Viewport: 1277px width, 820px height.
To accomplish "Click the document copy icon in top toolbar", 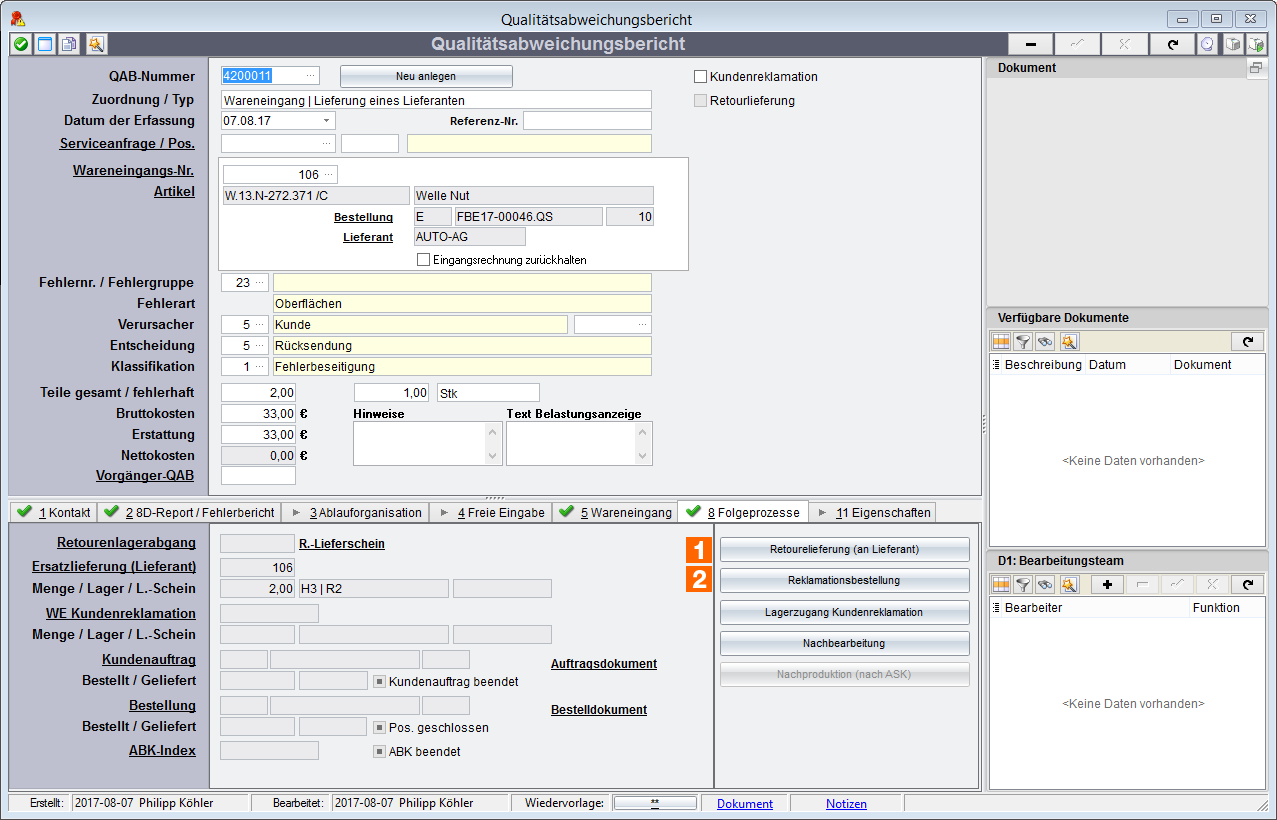I will click(70, 44).
